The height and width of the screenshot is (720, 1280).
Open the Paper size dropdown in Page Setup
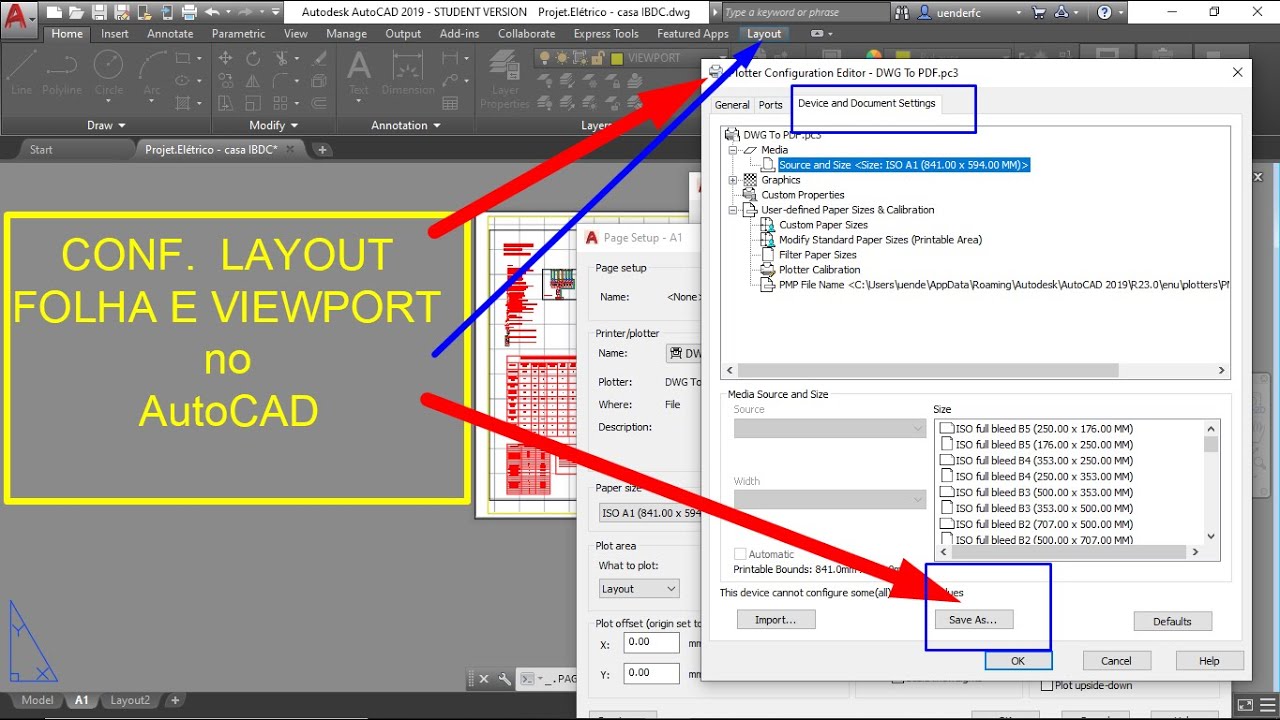pyautogui.click(x=650, y=512)
